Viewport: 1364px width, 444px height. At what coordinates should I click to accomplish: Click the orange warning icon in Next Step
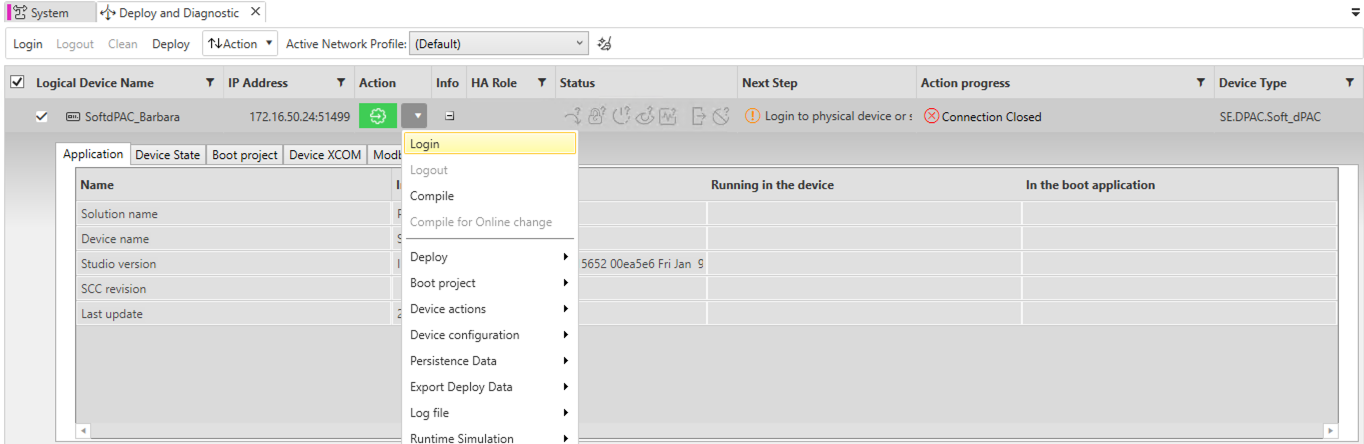(x=753, y=116)
